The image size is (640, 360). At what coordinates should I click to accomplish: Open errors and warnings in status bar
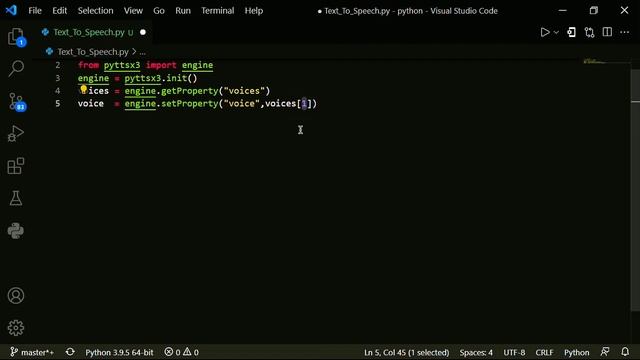pos(182,352)
